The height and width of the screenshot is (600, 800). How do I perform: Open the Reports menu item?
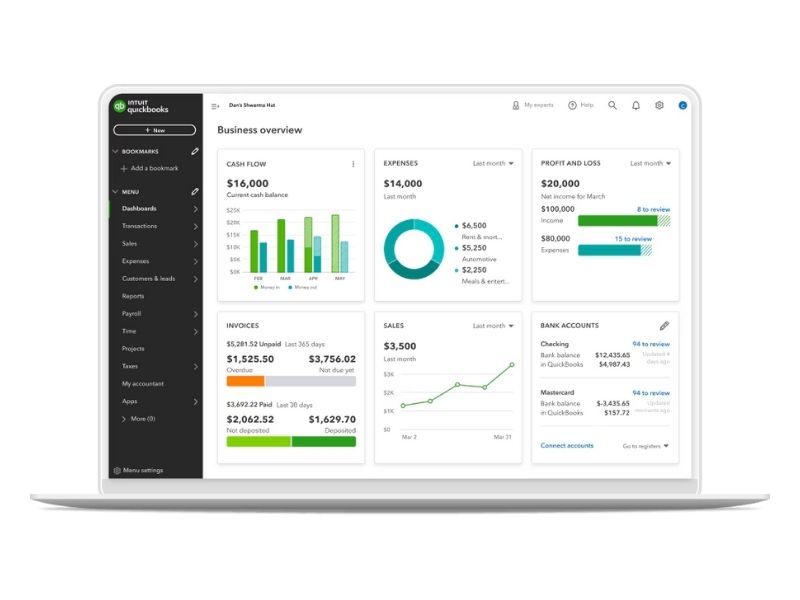133,296
